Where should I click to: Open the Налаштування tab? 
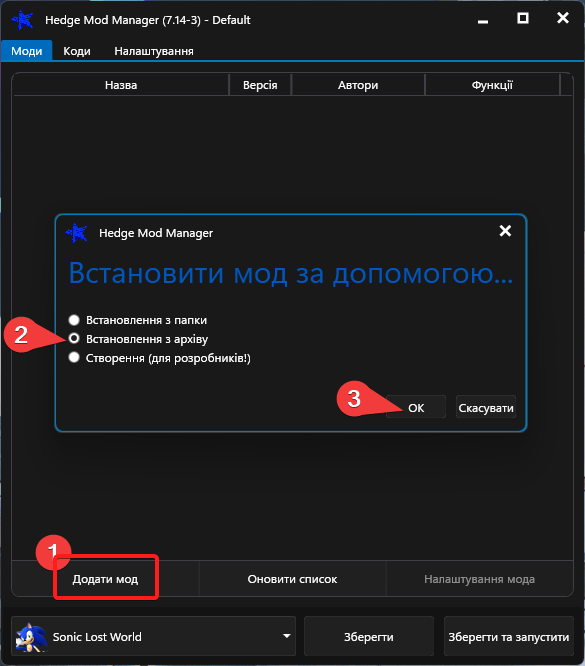[x=154, y=51]
